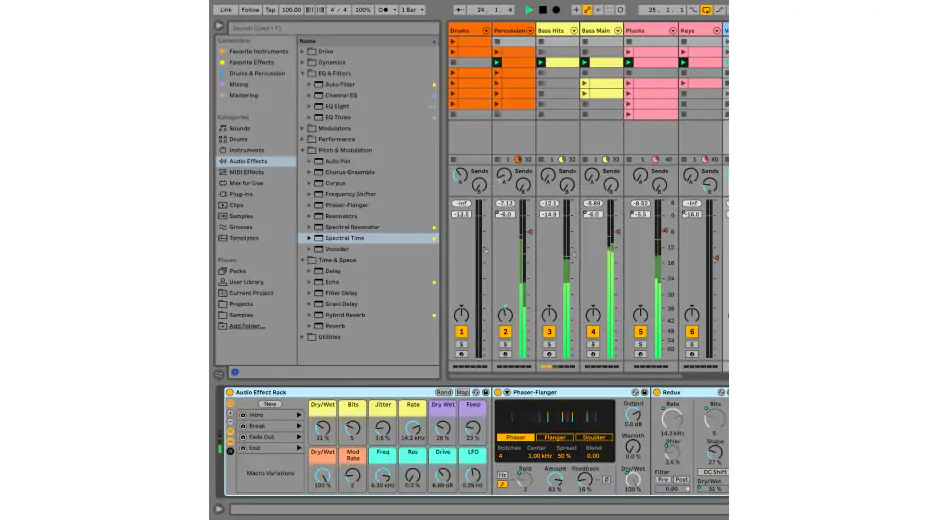Click the round Record button
The image size is (938, 520).
pos(556,9)
